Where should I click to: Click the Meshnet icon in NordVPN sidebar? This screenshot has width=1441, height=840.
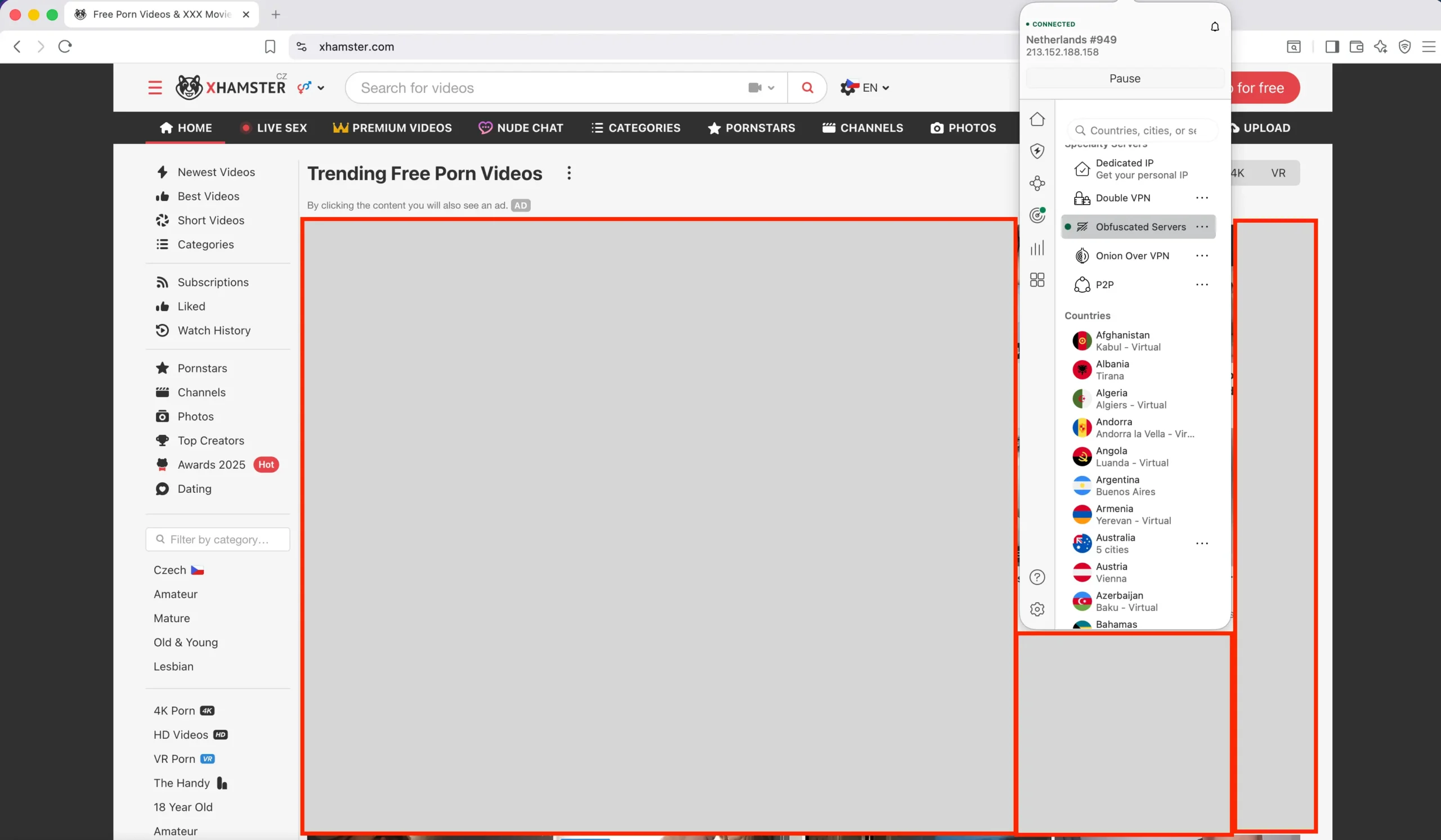coord(1037,183)
